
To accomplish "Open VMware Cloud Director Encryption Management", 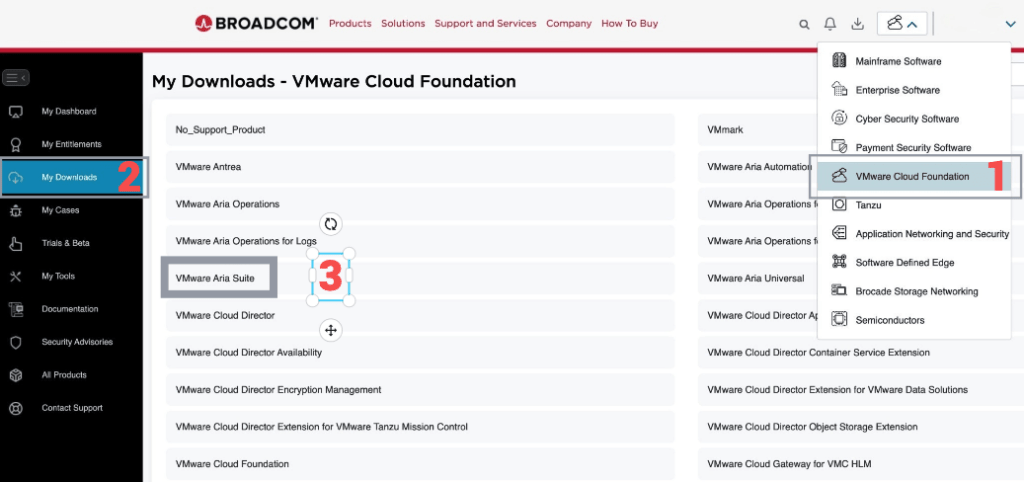I will [420, 390].
